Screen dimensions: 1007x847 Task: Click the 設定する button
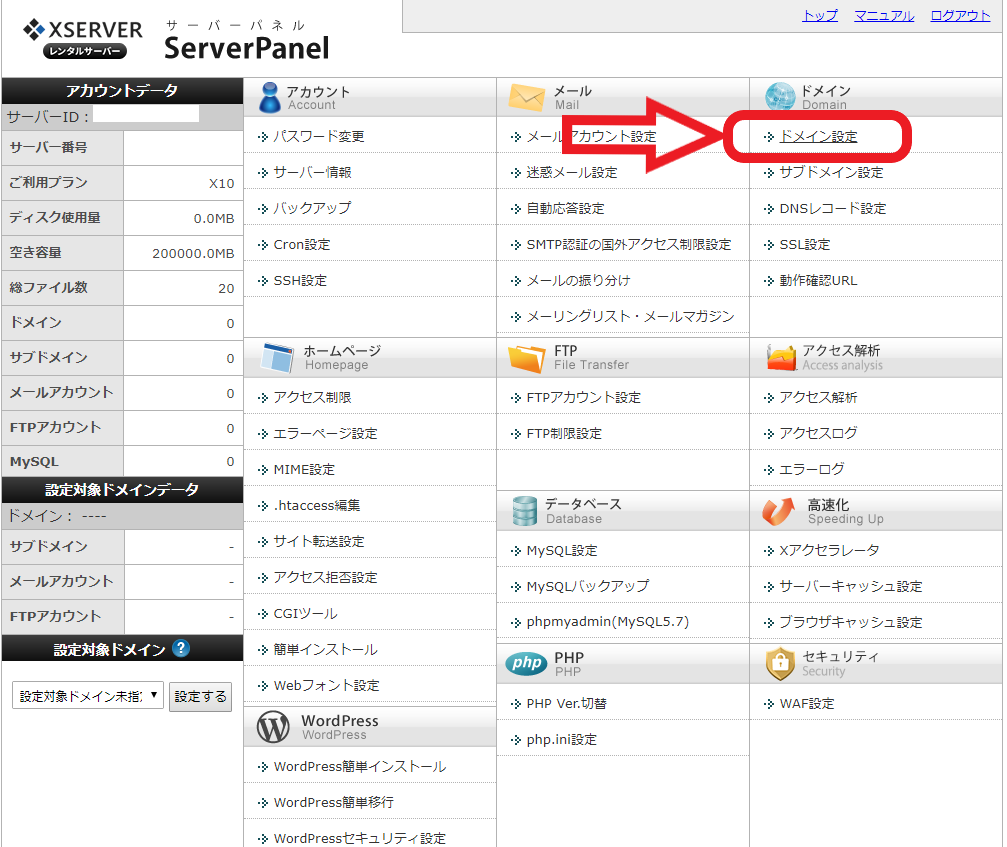200,697
